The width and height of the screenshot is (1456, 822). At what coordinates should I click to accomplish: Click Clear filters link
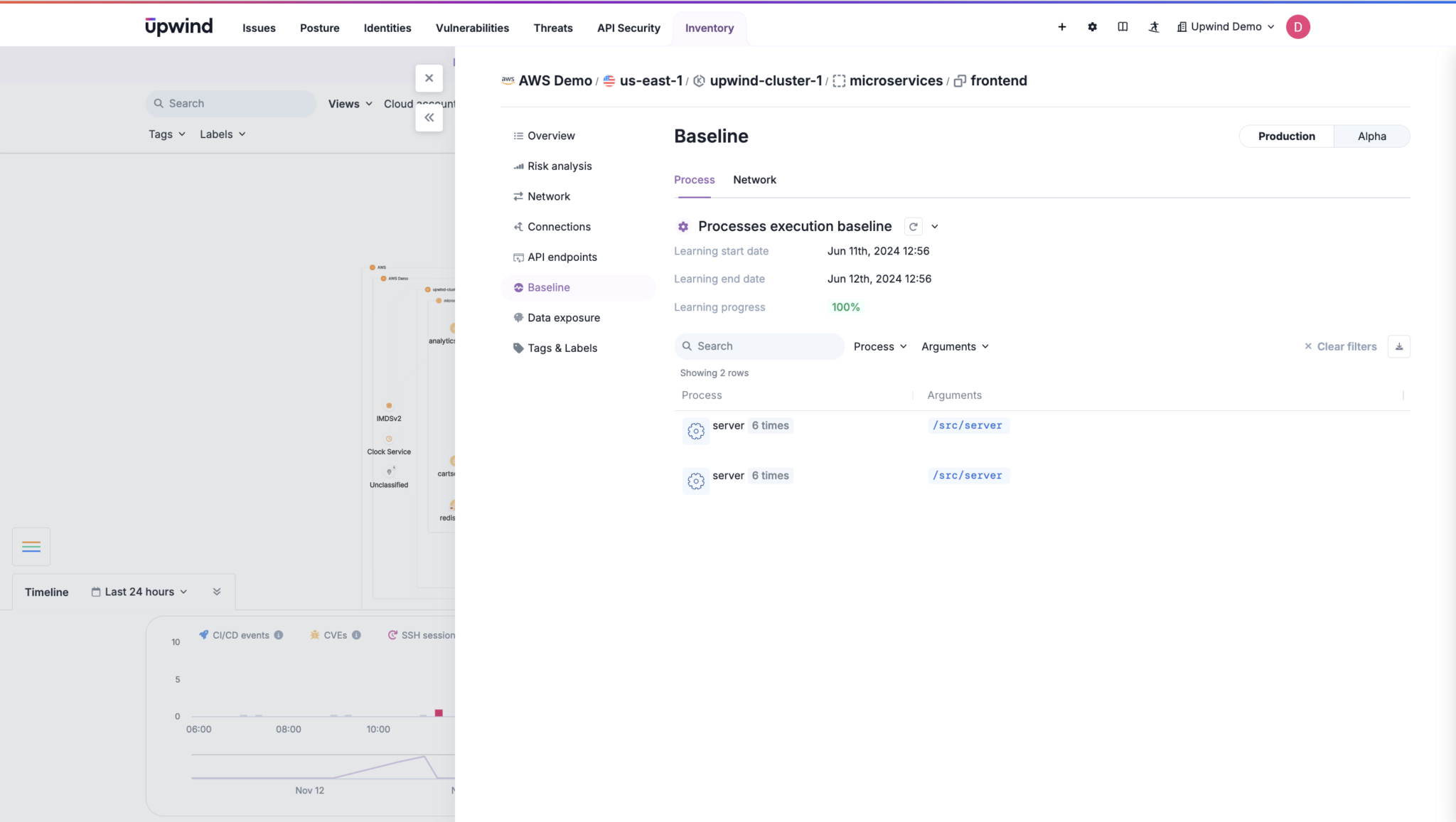point(1340,346)
